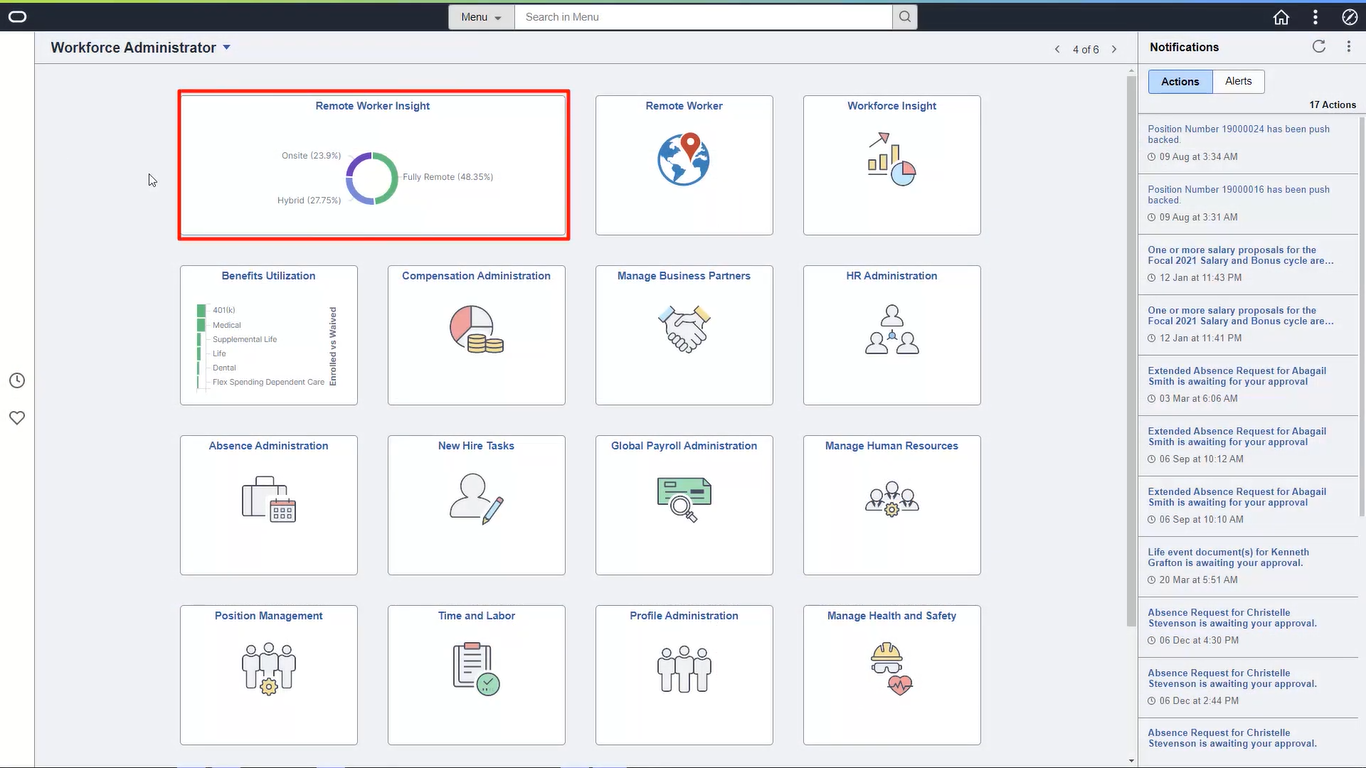1366x768 pixels.
Task: Open the Manage Health and Safety tile
Action: [x=891, y=675]
